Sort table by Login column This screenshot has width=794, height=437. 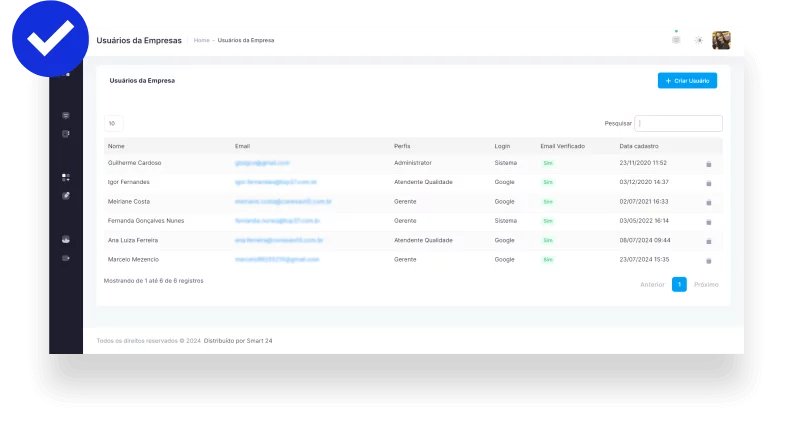pyautogui.click(x=502, y=146)
